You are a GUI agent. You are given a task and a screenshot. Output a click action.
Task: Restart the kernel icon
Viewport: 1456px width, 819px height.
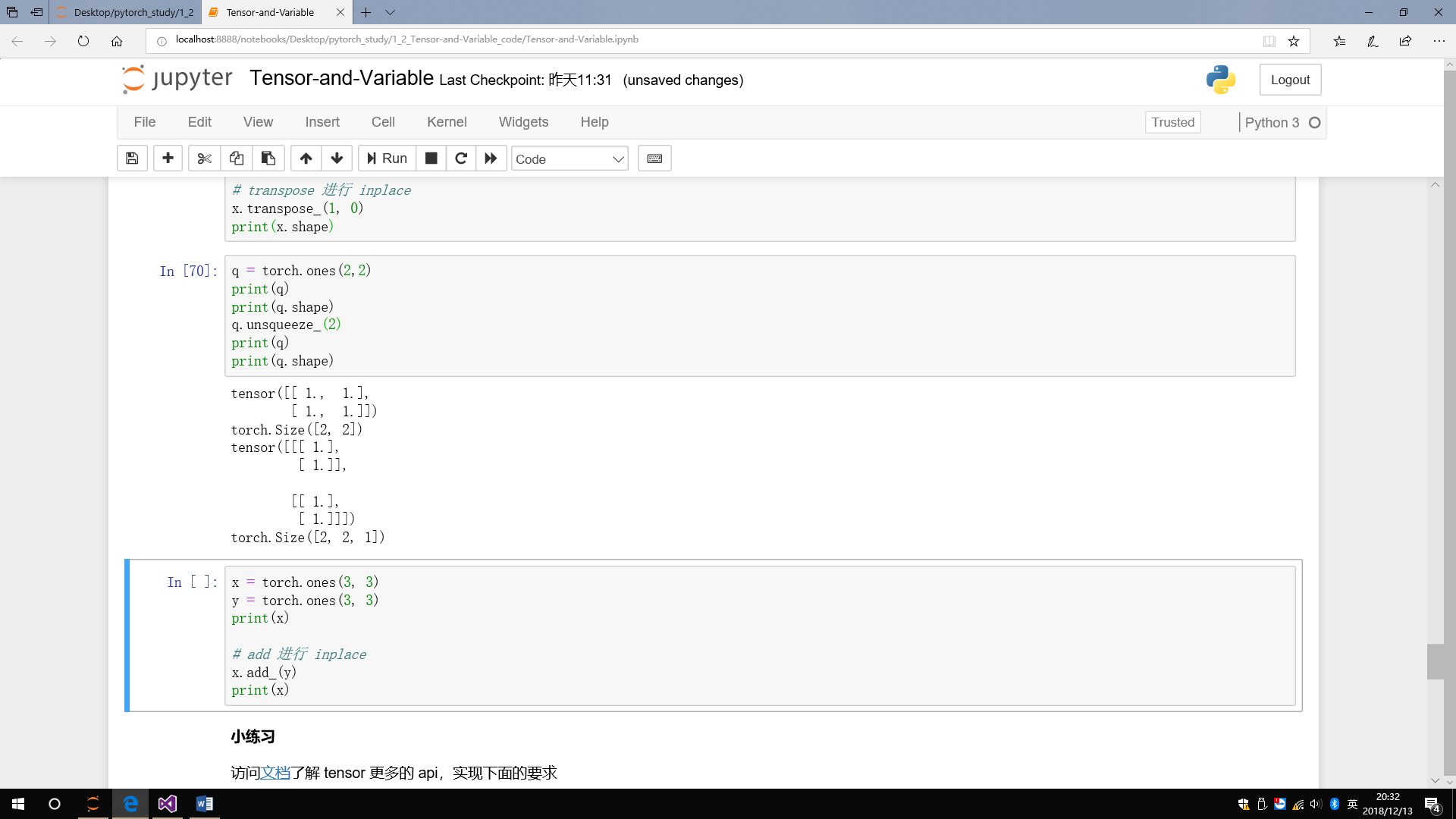(461, 158)
